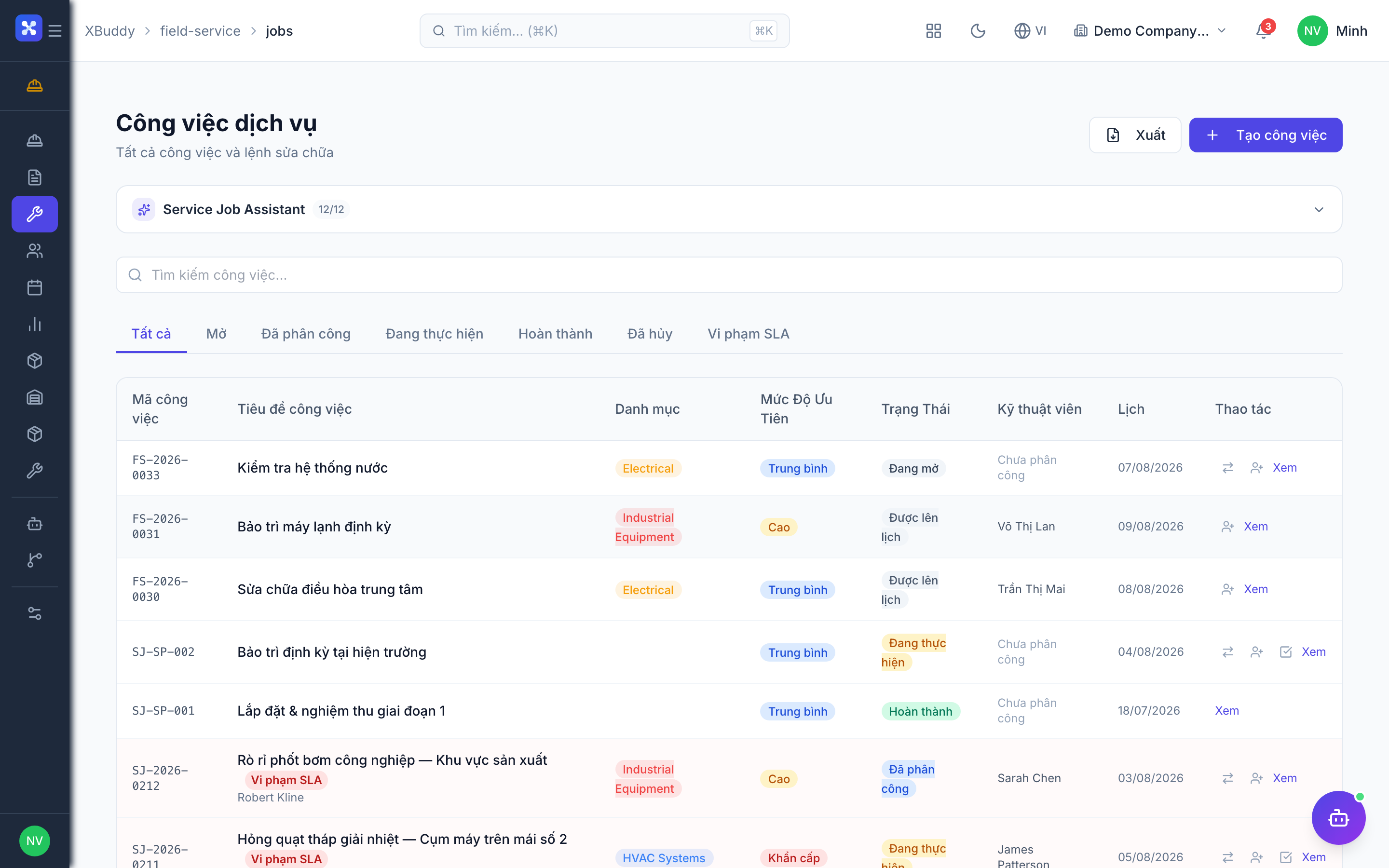Switch to the "Mở" tab

click(217, 334)
